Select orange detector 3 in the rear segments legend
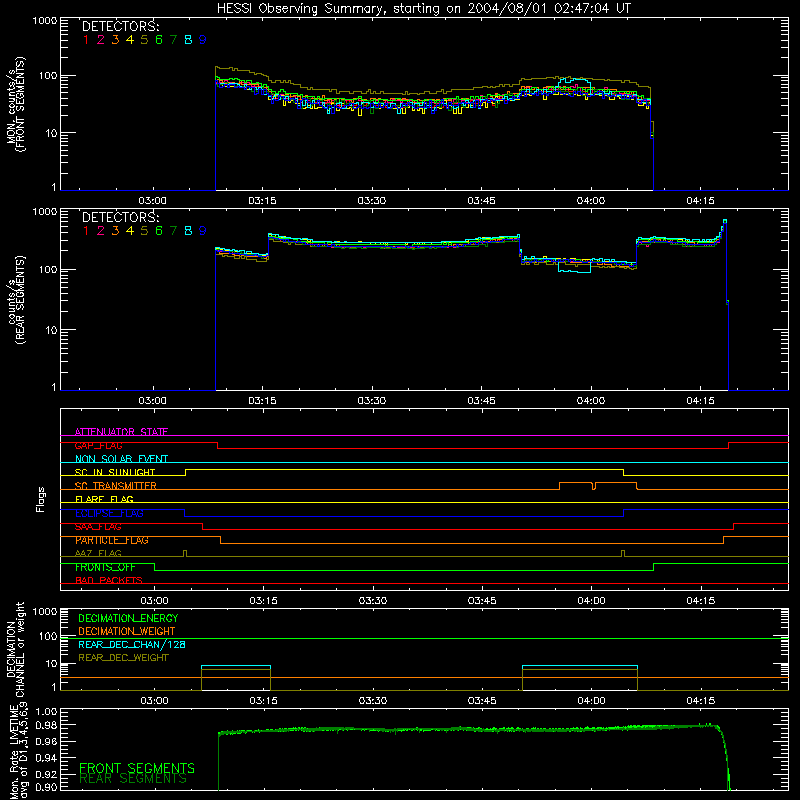Viewport: 800px width, 800px height. tap(115, 231)
